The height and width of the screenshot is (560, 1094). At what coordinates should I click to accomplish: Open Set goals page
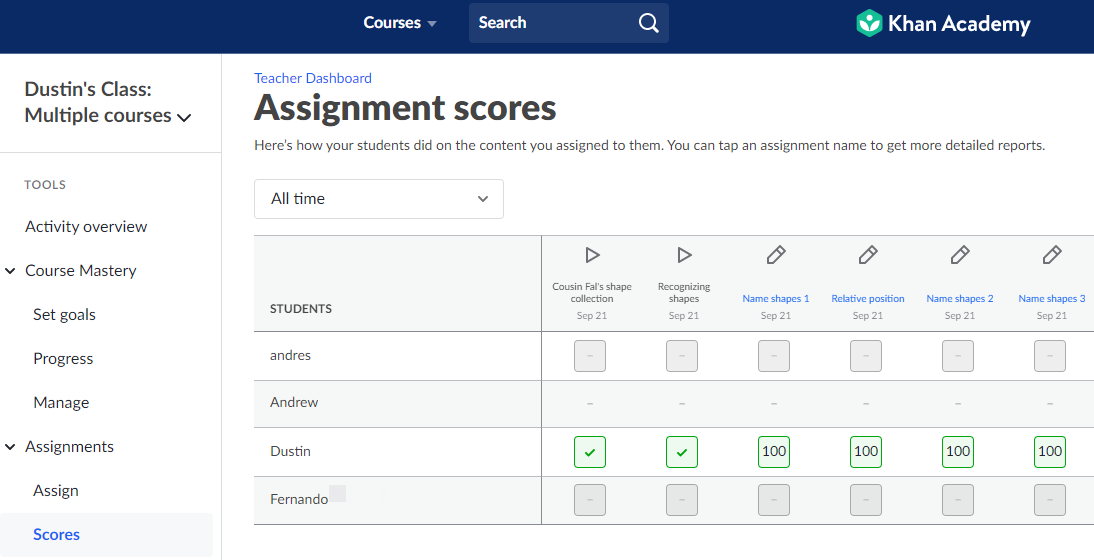tap(64, 315)
